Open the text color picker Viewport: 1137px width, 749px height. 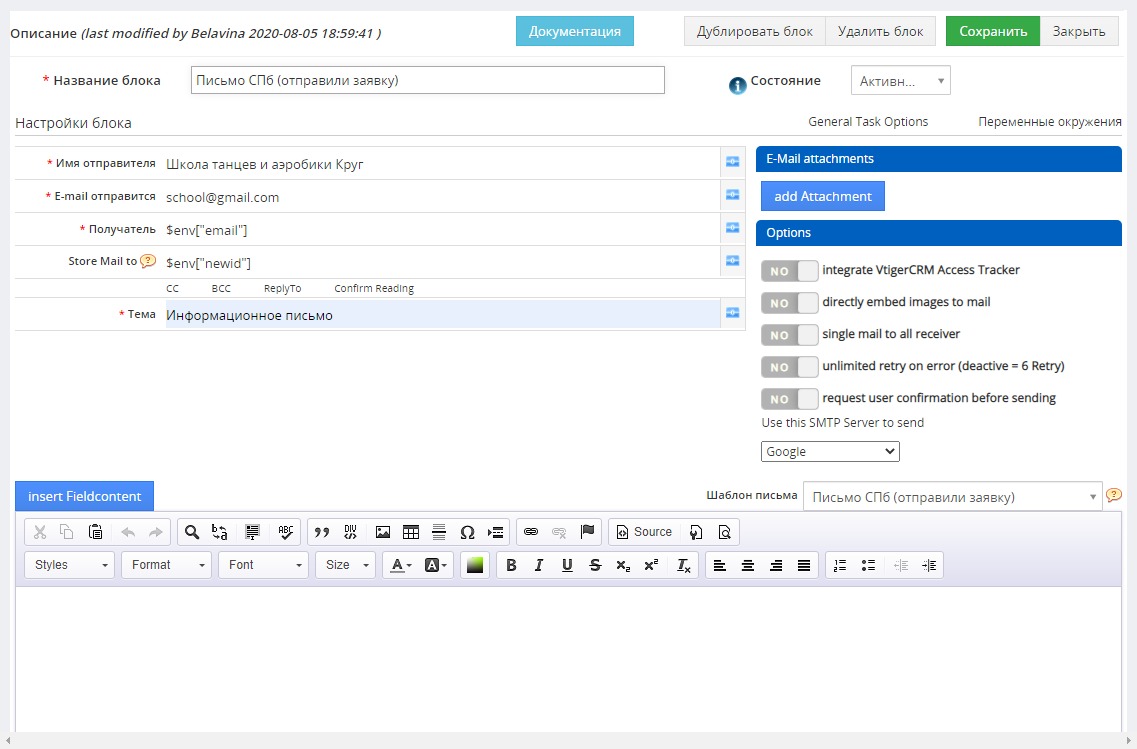tap(401, 565)
